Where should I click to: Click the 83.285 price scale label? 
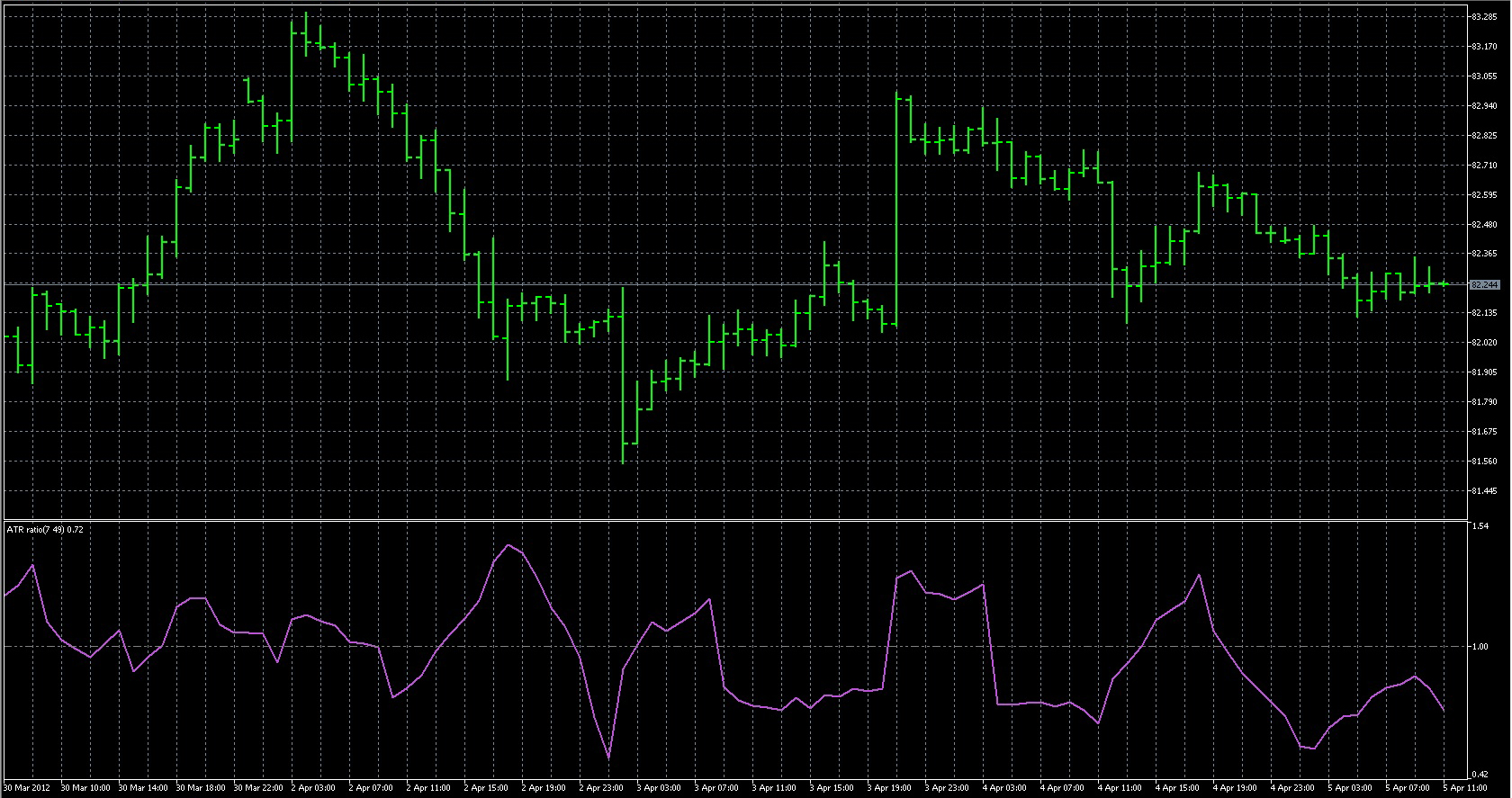[x=1484, y=17]
